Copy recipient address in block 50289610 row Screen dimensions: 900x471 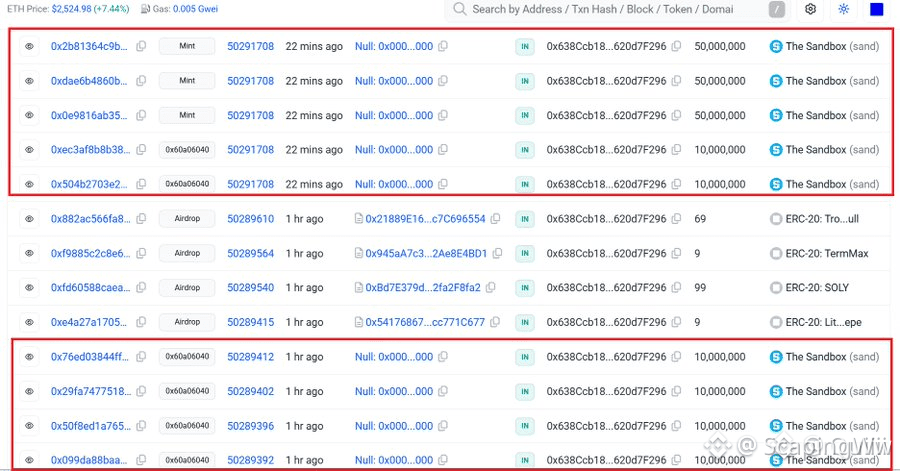[x=676, y=219]
